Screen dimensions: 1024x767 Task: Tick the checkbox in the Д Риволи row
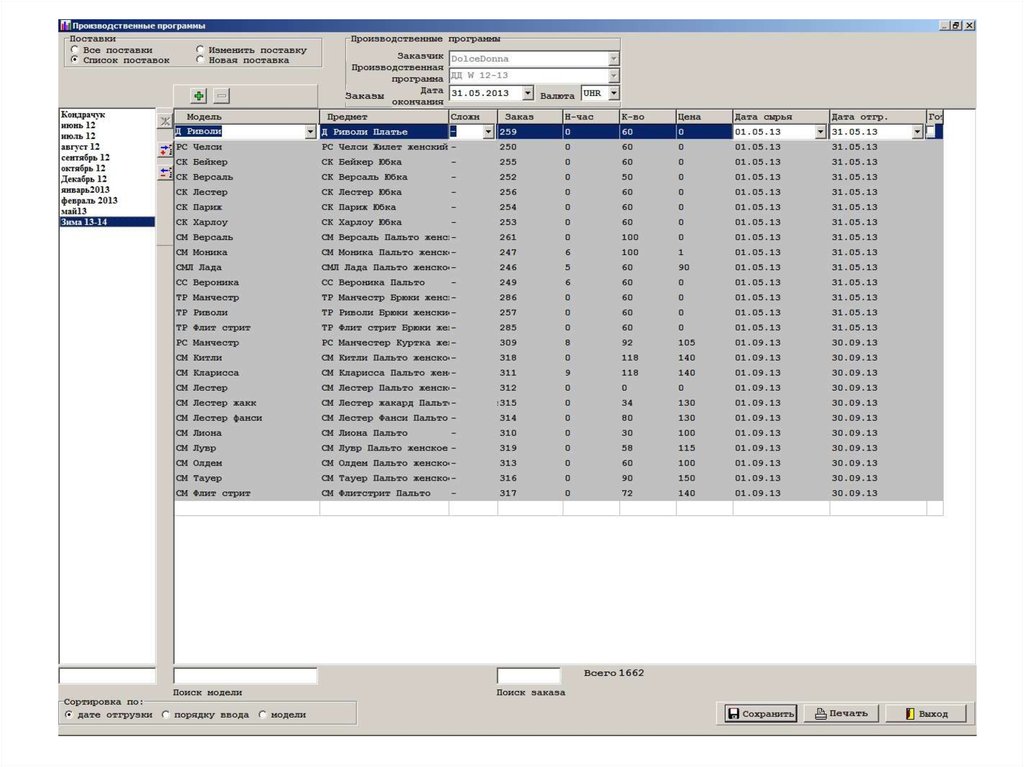coord(931,131)
